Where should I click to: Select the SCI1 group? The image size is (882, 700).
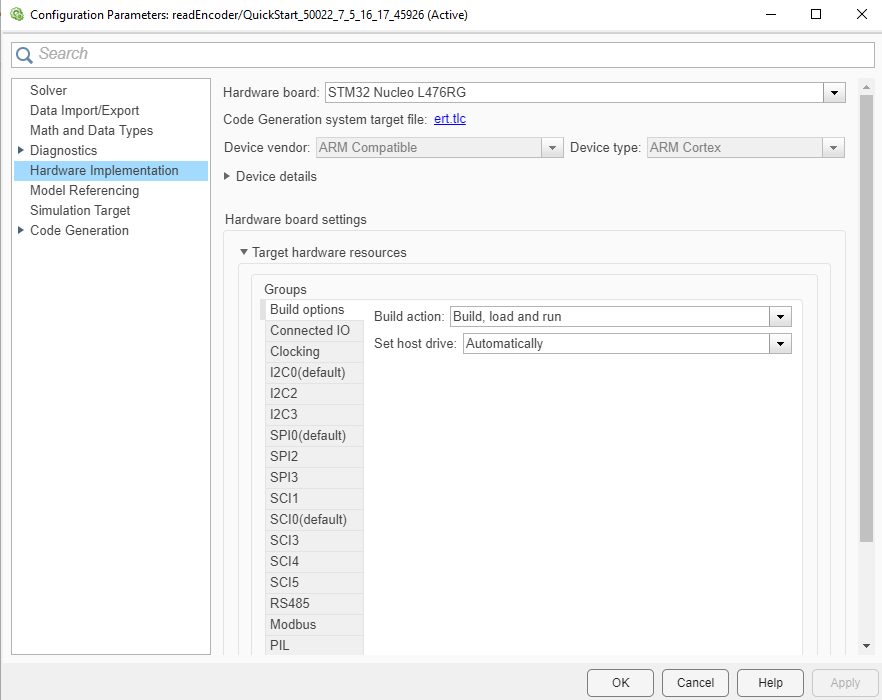tap(314, 499)
